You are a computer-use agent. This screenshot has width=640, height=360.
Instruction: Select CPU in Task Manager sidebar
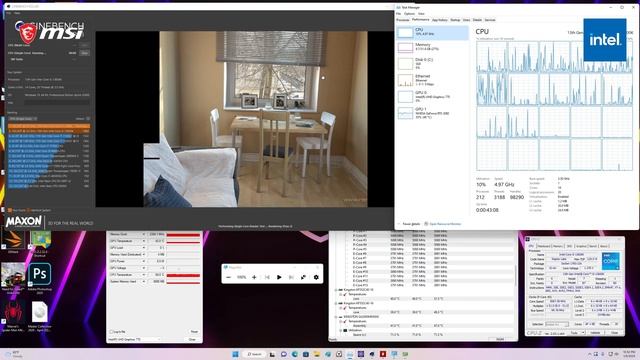[432, 32]
